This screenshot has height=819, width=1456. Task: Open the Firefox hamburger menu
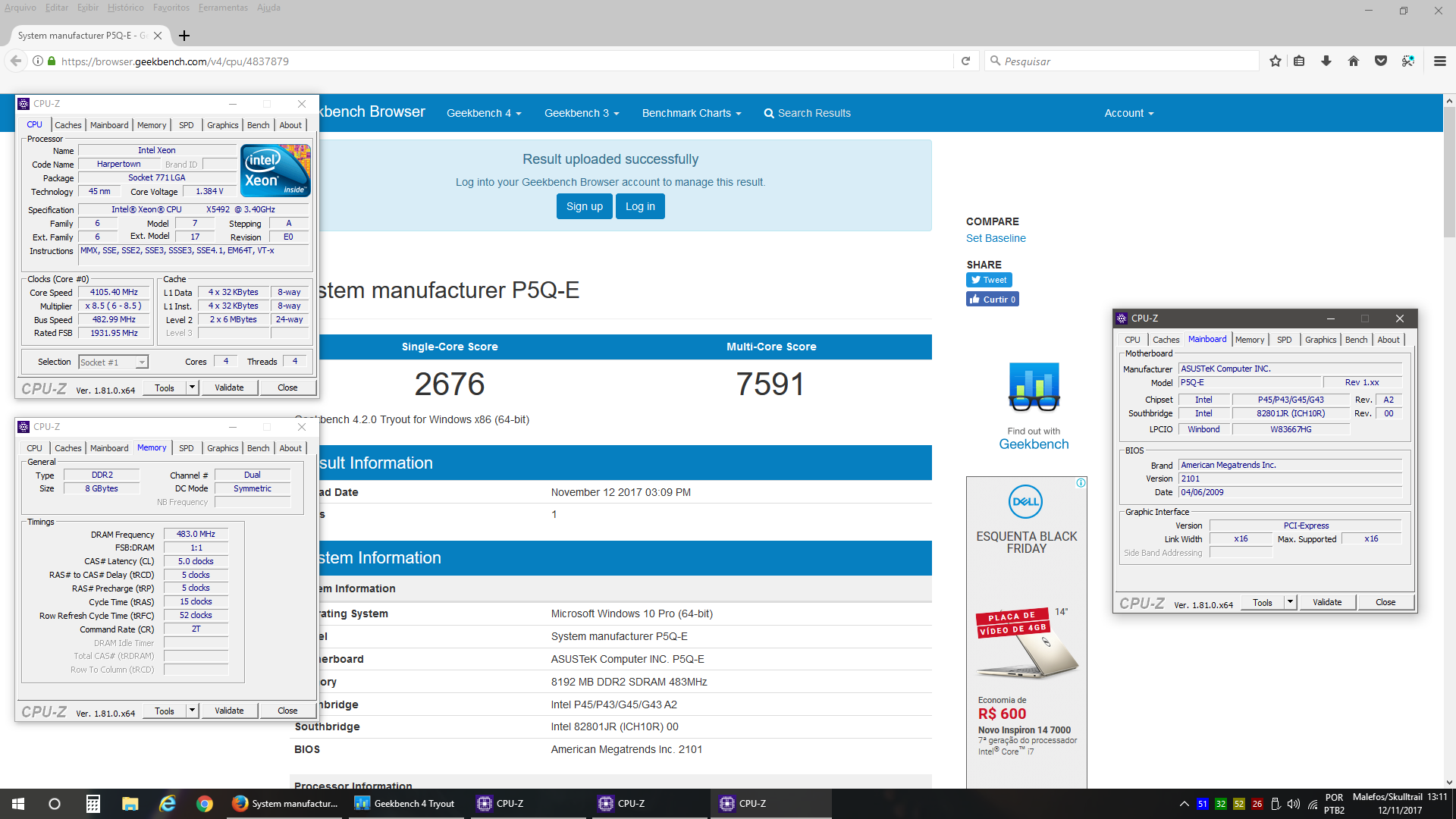coord(1439,61)
